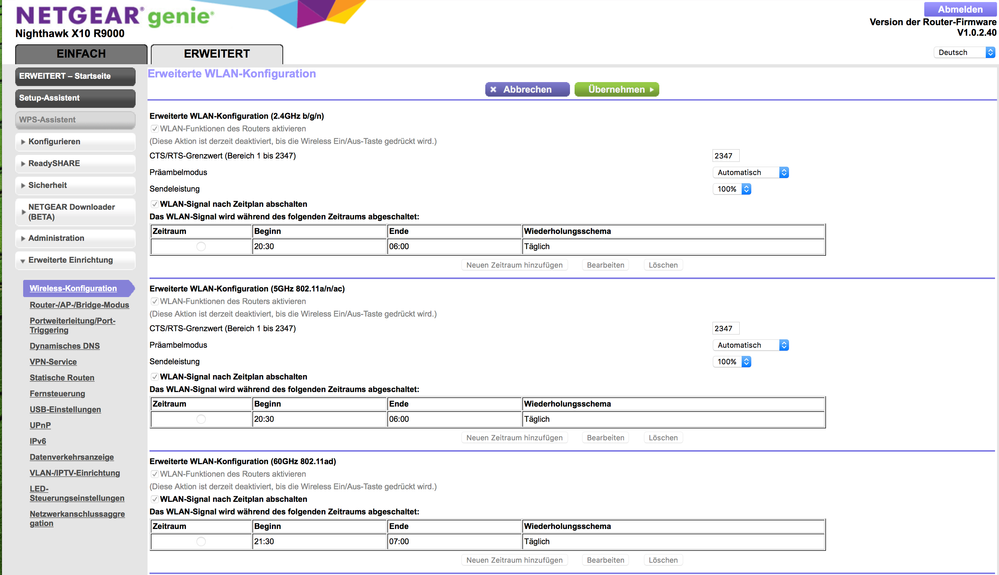Expand the ReadySHARE sidebar section
Viewport: 999px width, 575px height.
pos(76,163)
